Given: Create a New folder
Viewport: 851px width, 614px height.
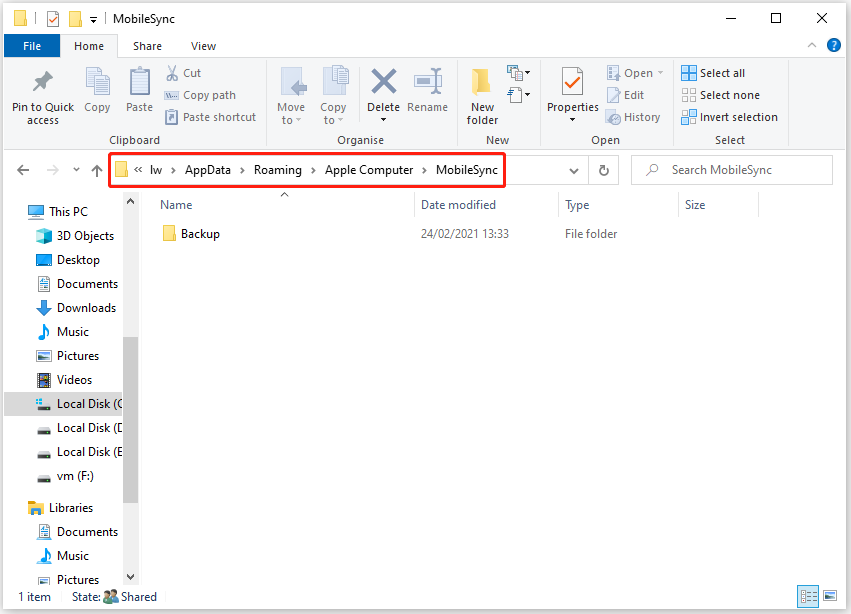Looking at the screenshot, I should click(482, 97).
